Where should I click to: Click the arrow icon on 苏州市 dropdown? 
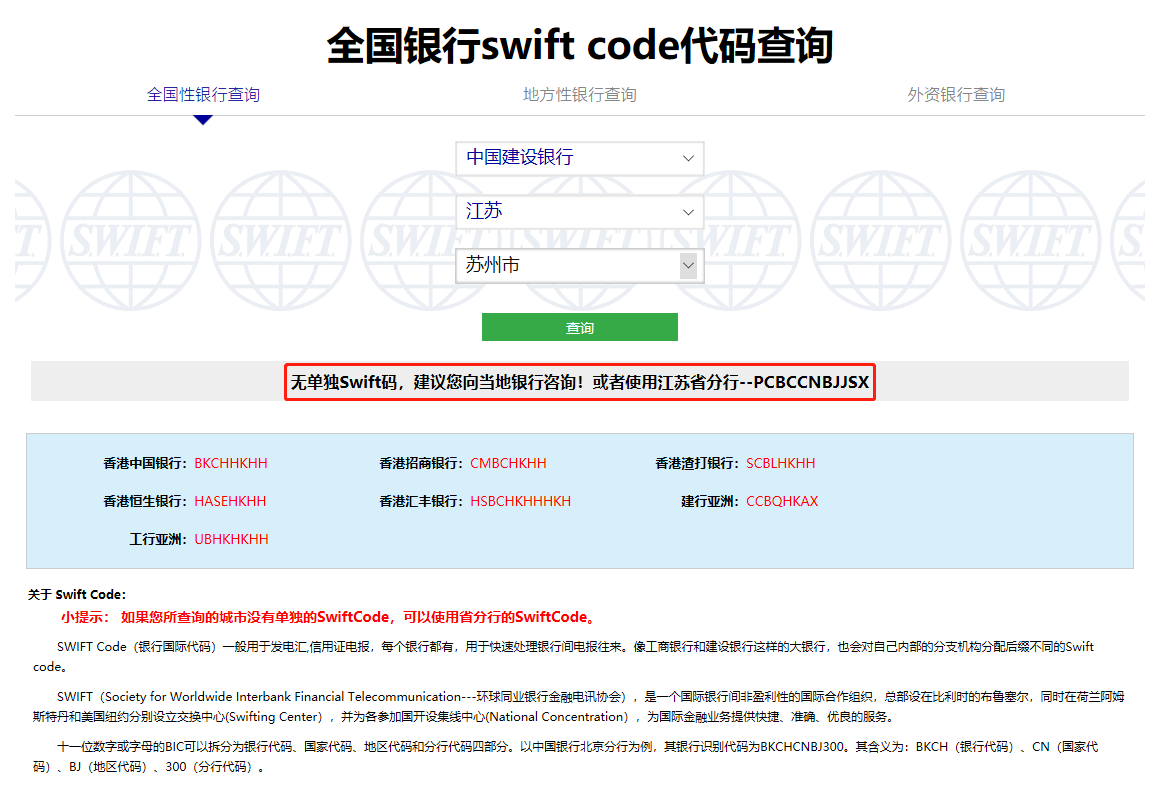[688, 266]
